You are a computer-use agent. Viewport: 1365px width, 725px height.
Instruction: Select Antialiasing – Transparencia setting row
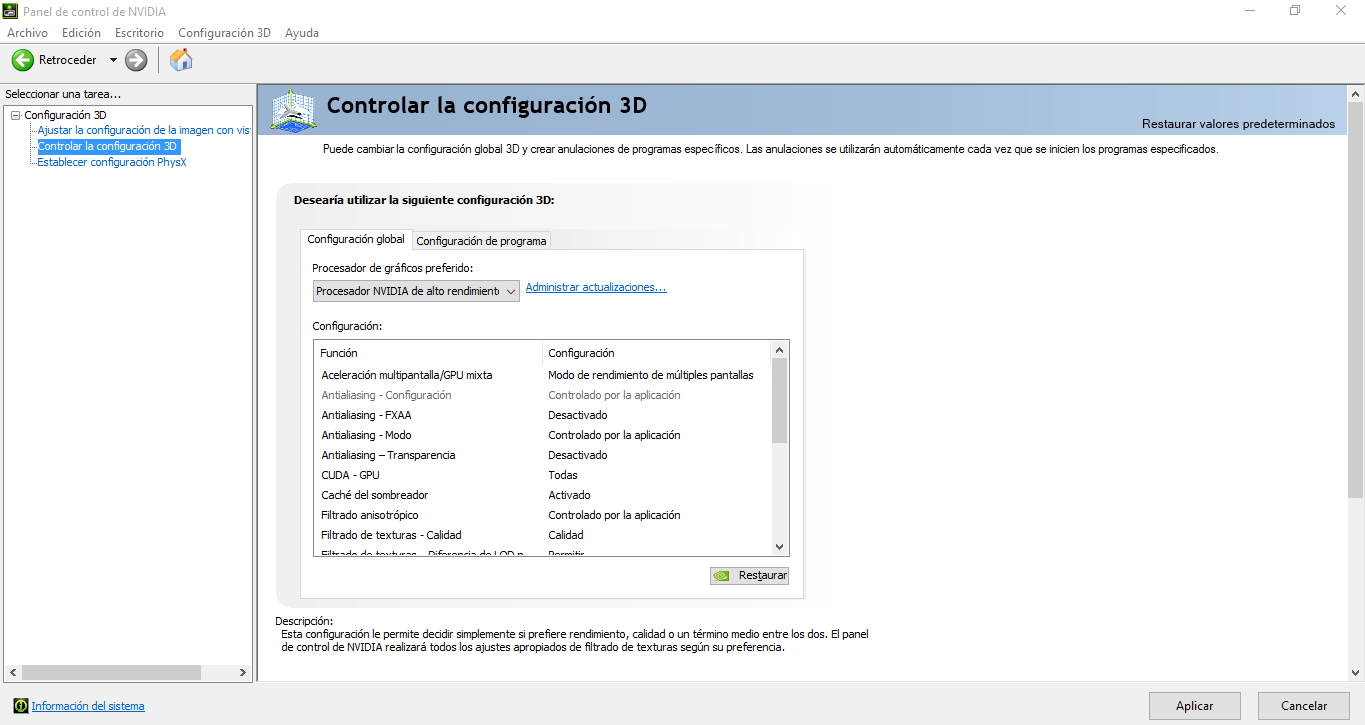point(543,455)
